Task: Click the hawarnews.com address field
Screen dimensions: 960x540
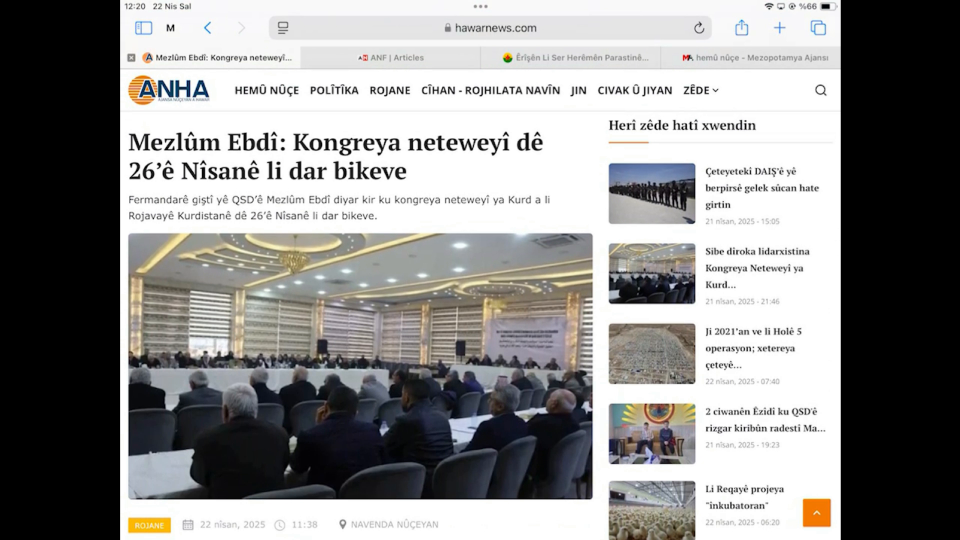Action: coord(490,28)
